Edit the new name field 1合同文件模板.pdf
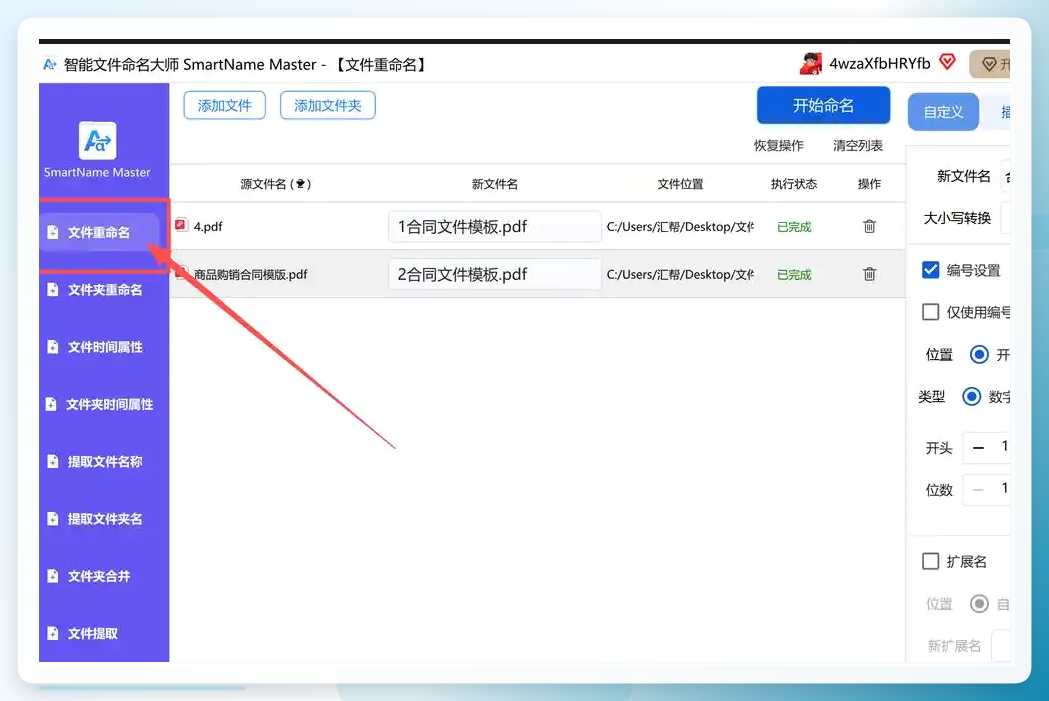Viewport: 1049px width, 701px height. 494,227
